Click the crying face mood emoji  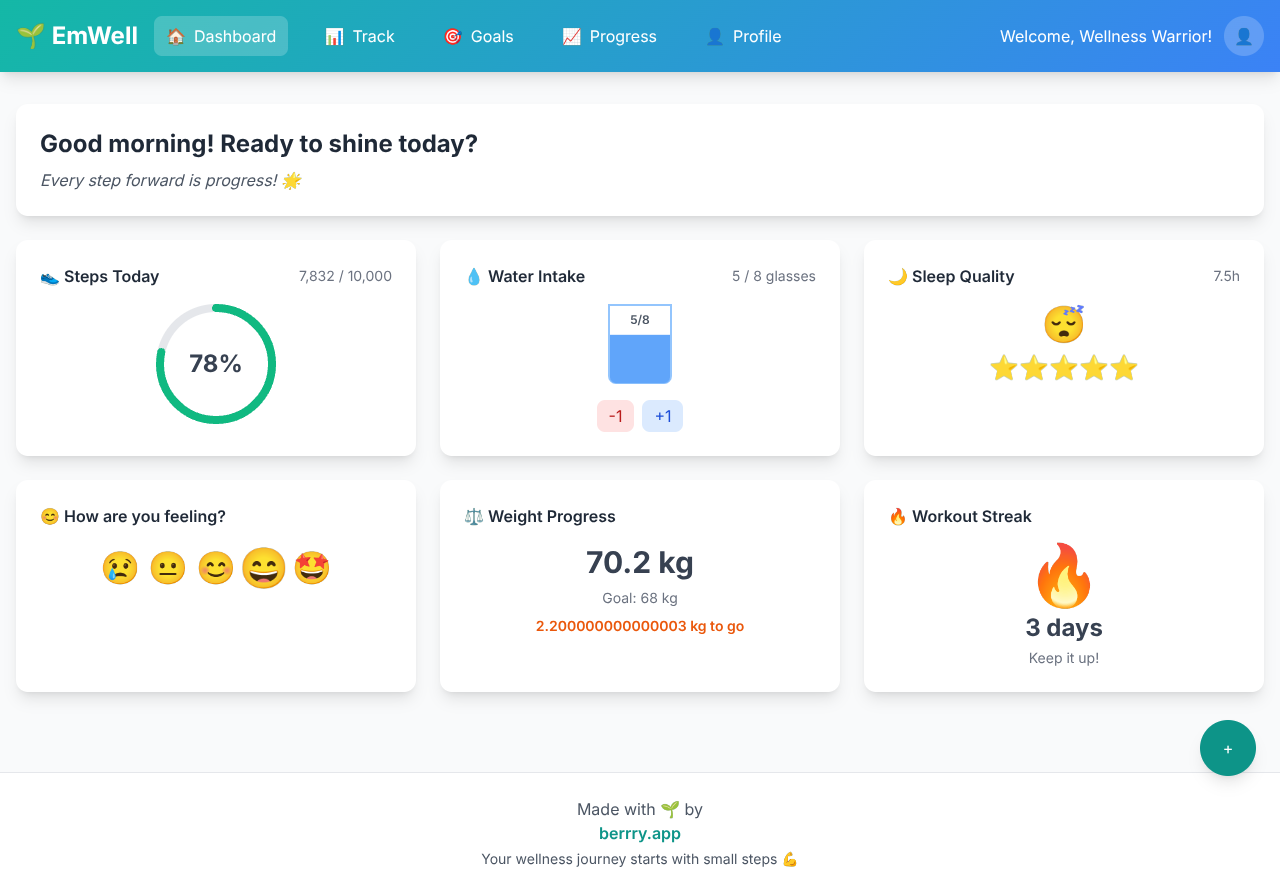[120, 568]
